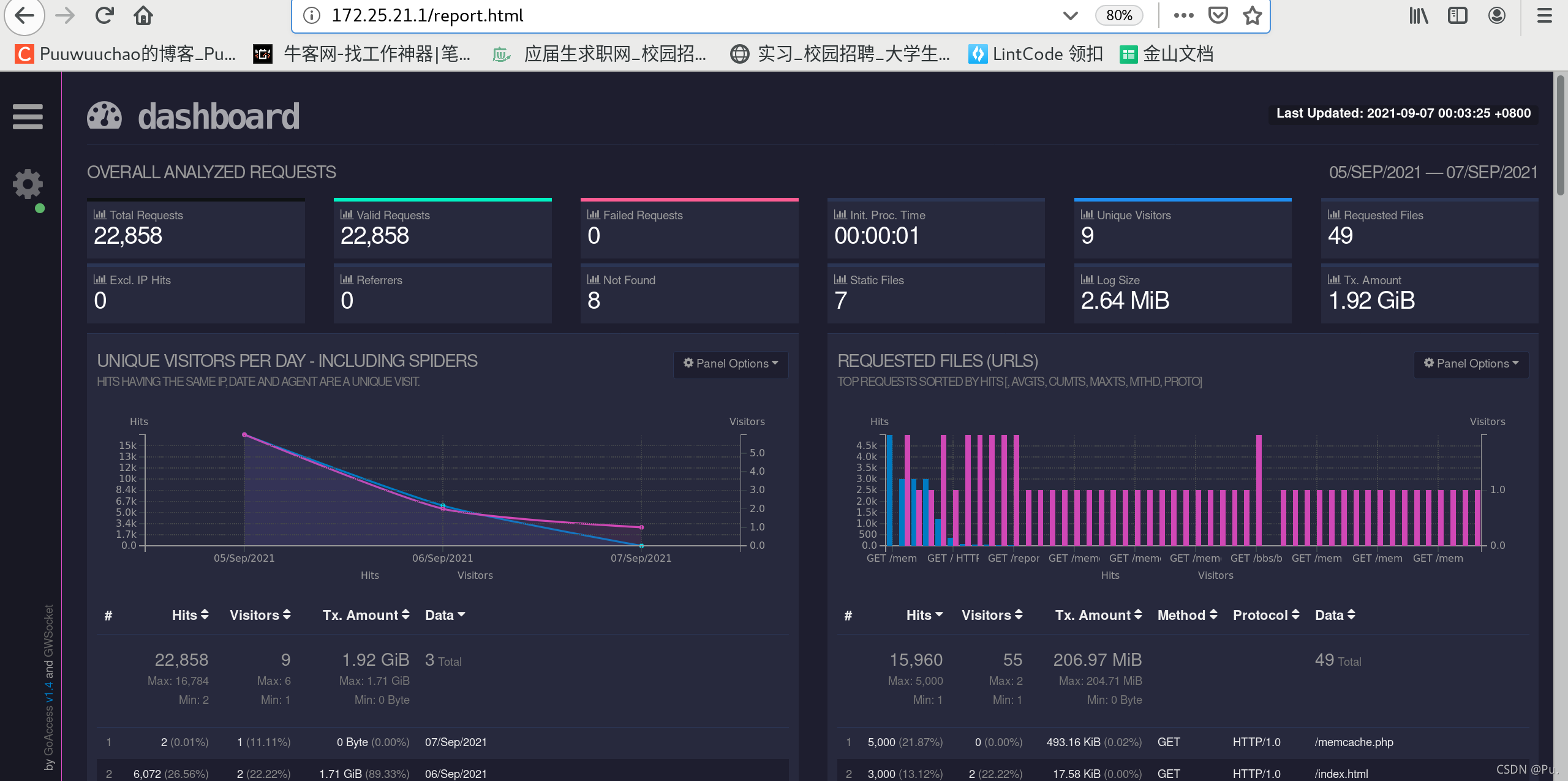The width and height of the screenshot is (1568, 781).
Task: Open LintCode bookmark in bookmarks bar
Action: pos(1036,54)
